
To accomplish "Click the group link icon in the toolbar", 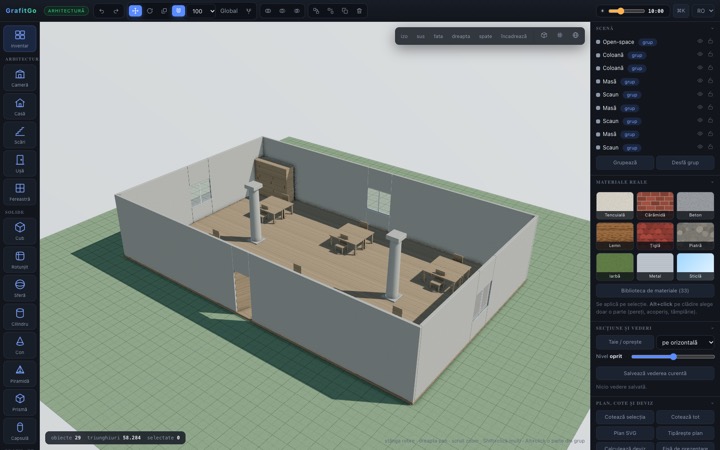I will click(x=316, y=11).
